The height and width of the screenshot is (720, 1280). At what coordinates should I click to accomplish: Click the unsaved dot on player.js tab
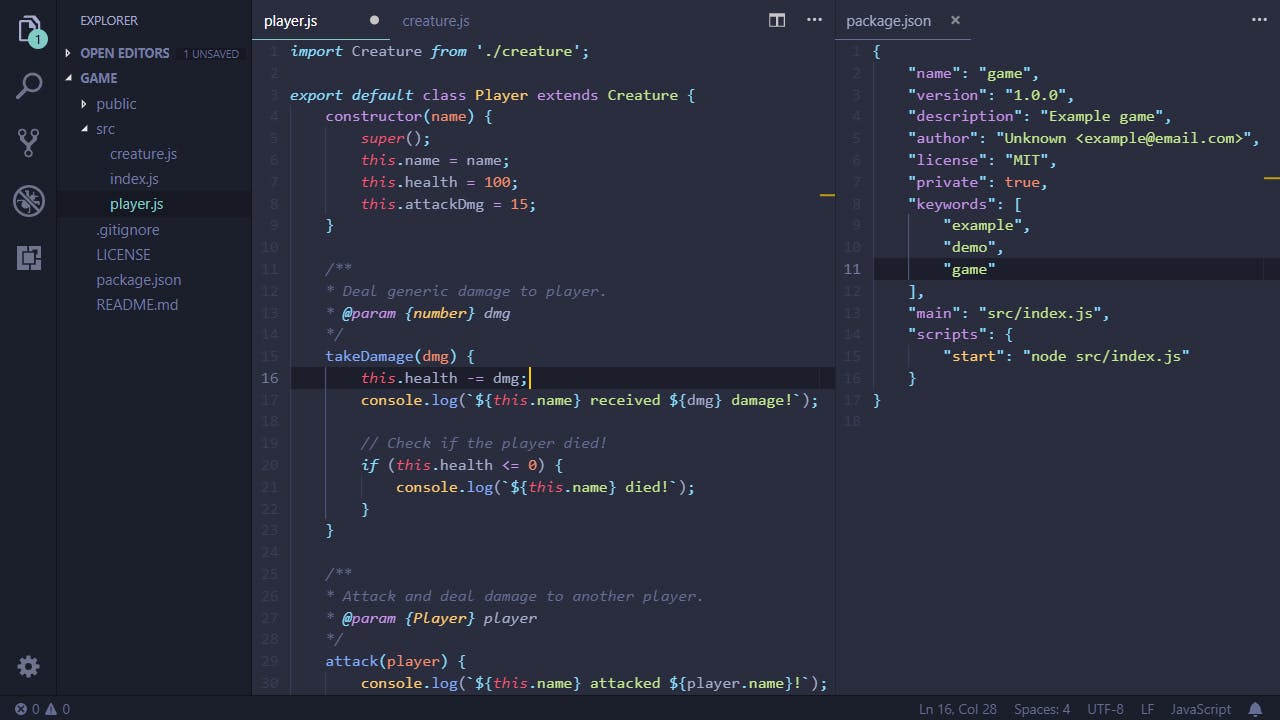click(374, 20)
